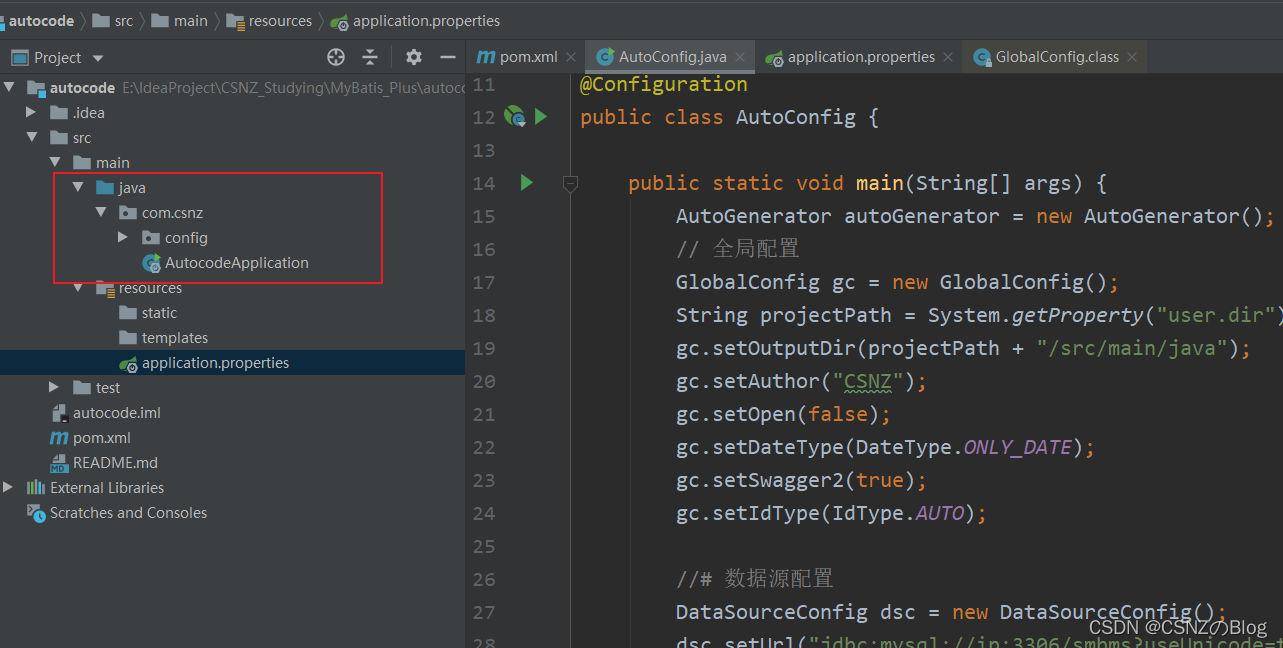Click the config package icon
This screenshot has width=1283, height=648.
(x=151, y=238)
